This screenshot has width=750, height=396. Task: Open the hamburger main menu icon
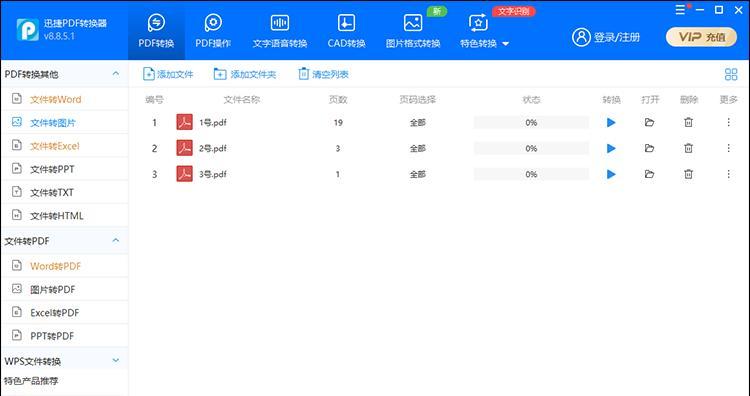click(x=680, y=10)
